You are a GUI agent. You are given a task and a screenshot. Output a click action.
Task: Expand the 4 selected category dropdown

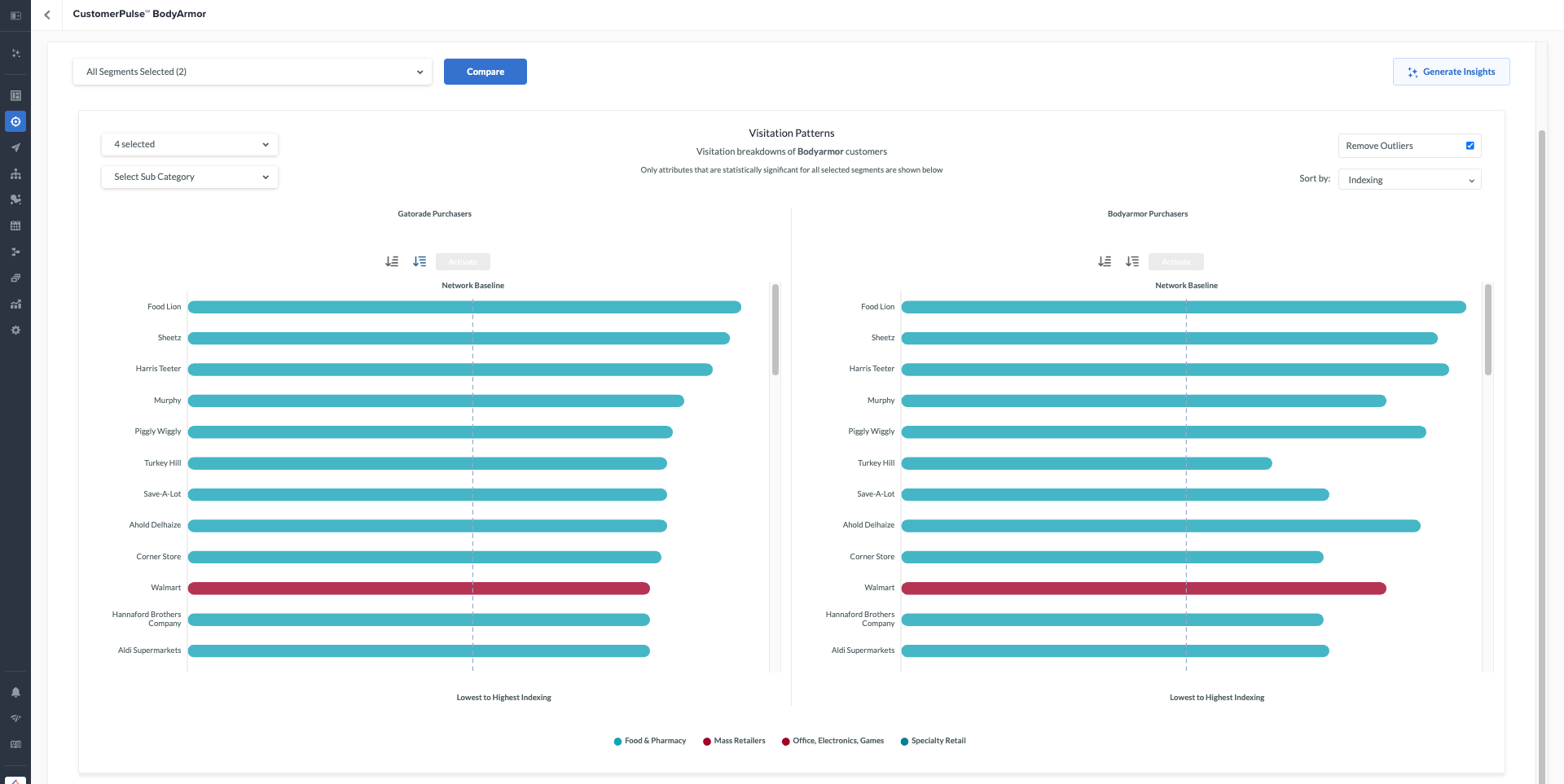tap(190, 144)
